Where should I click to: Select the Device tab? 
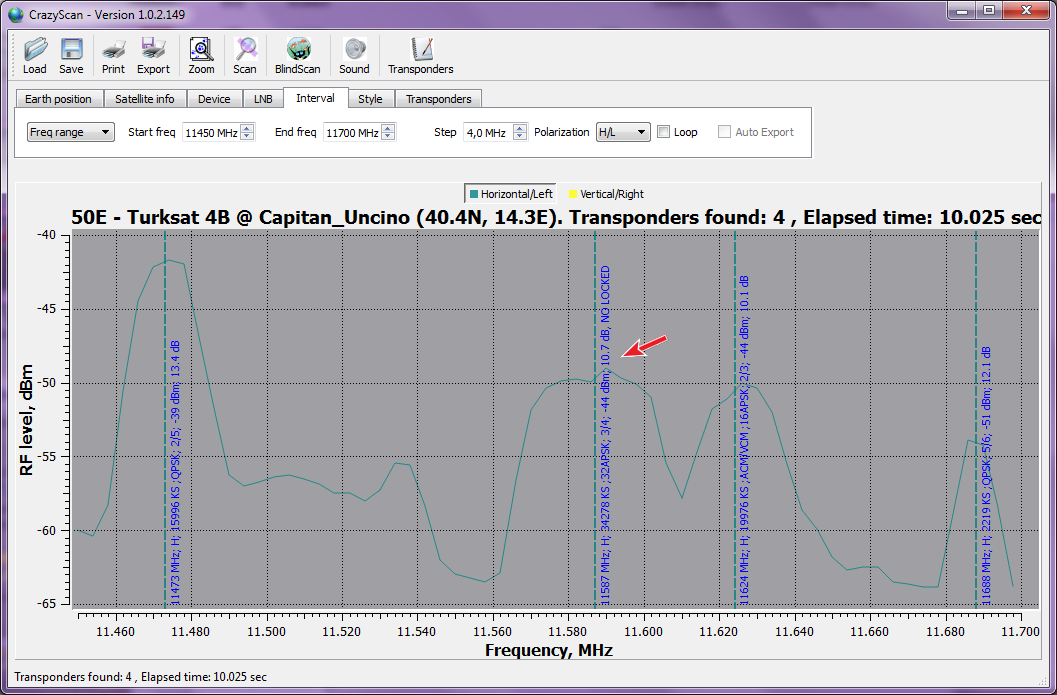pos(214,99)
